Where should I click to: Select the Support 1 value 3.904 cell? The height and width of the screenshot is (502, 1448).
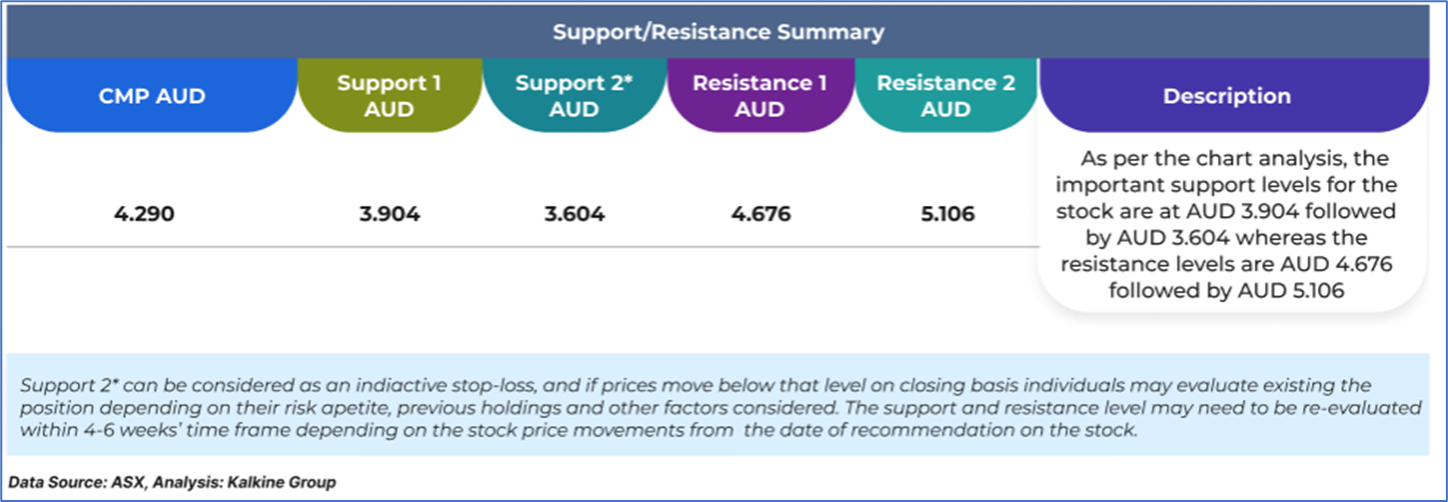coord(389,214)
